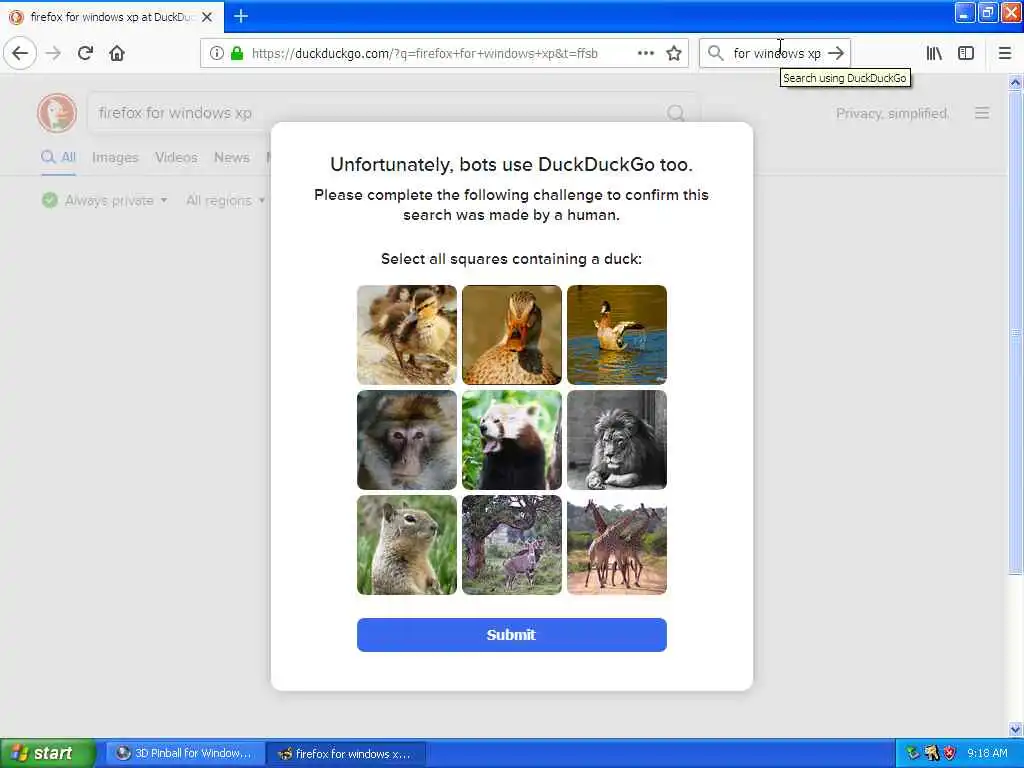Click the search bar magnifier icon

coord(716,54)
